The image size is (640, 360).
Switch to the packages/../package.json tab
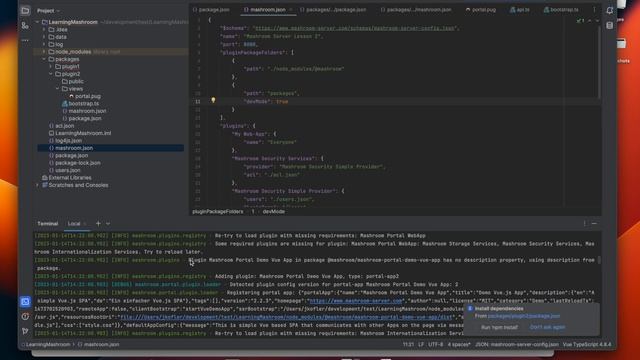[x=333, y=9]
